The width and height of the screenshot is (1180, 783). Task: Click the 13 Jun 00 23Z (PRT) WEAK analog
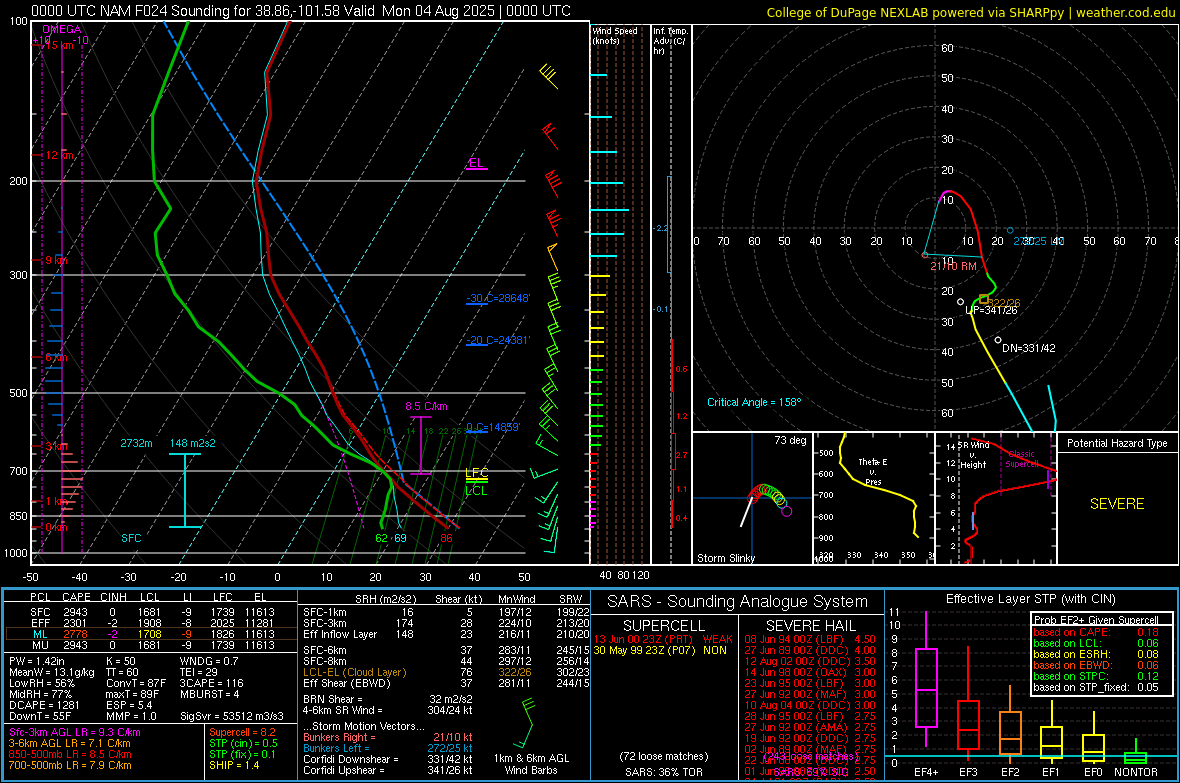click(663, 639)
